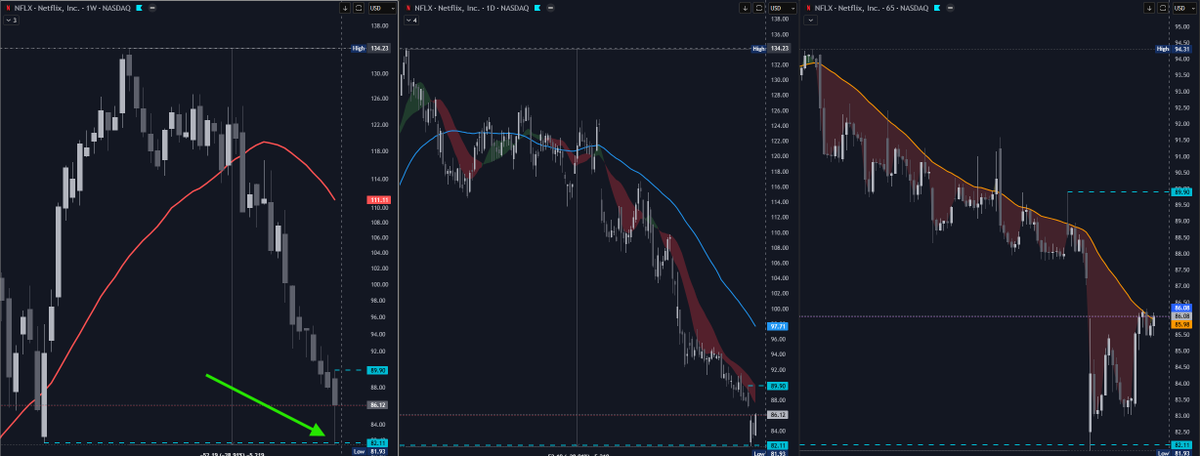Click the Netflix logo in the daily chart
Screen dimensions: 1200x456
point(408,8)
